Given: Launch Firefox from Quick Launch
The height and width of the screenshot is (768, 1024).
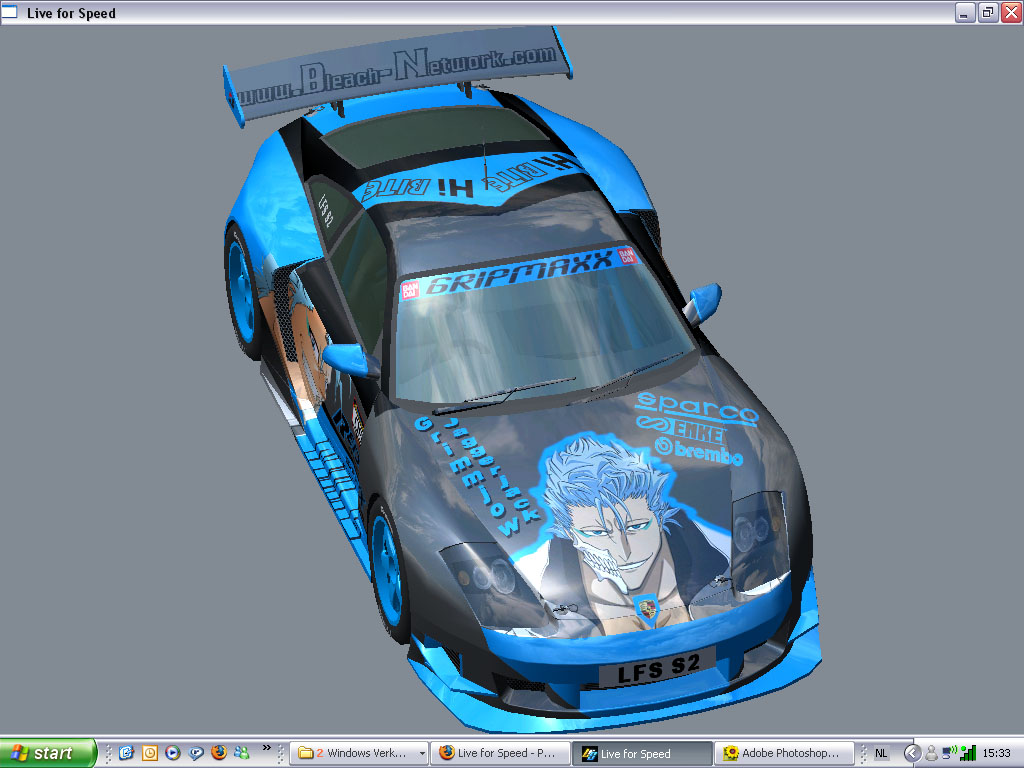Looking at the screenshot, I should coord(219,753).
